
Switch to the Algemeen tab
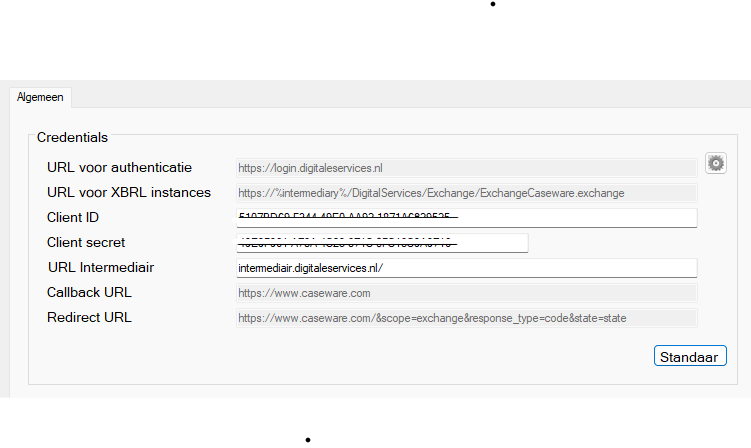[x=40, y=97]
